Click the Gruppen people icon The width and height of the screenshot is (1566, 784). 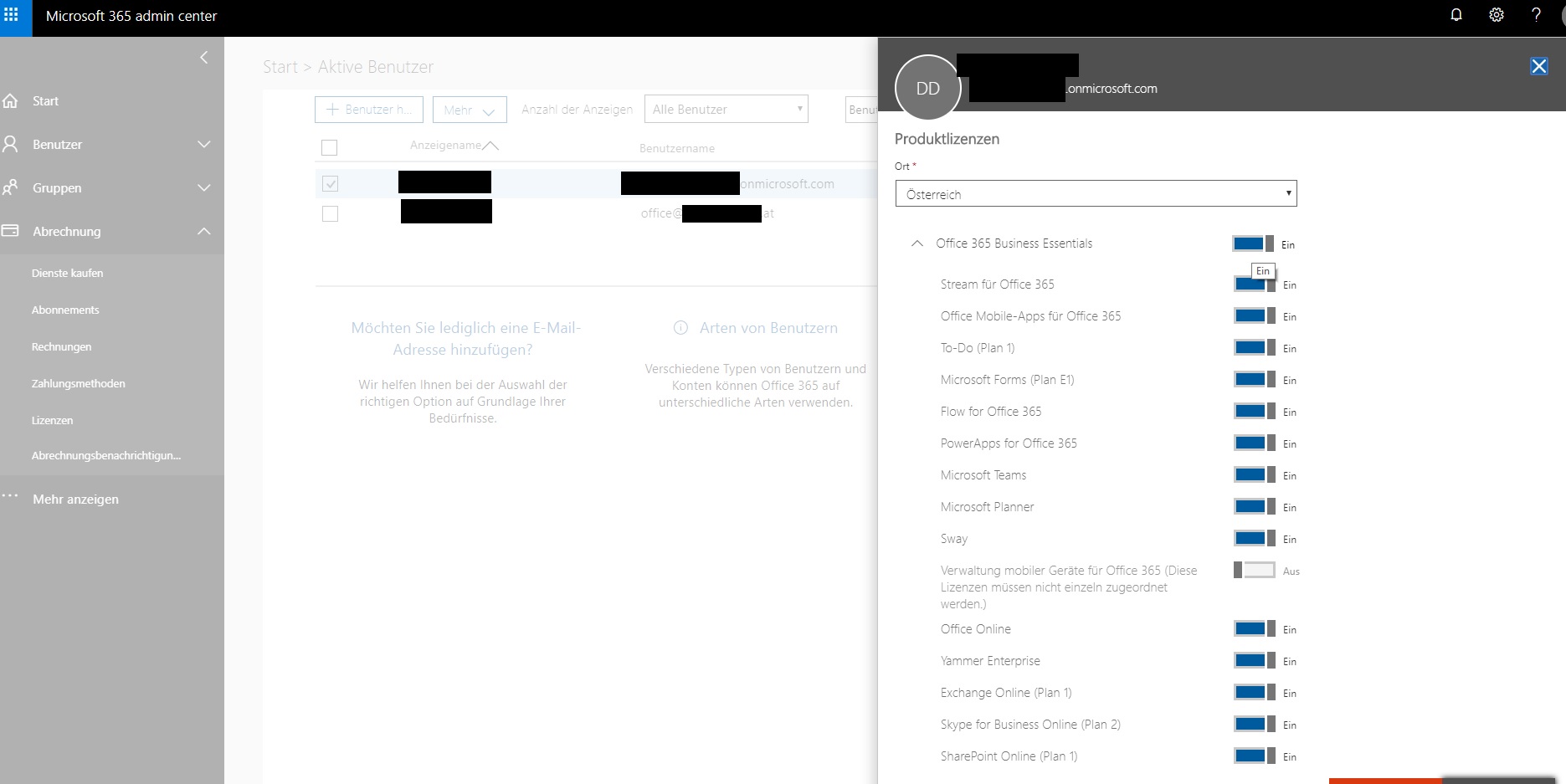11,187
